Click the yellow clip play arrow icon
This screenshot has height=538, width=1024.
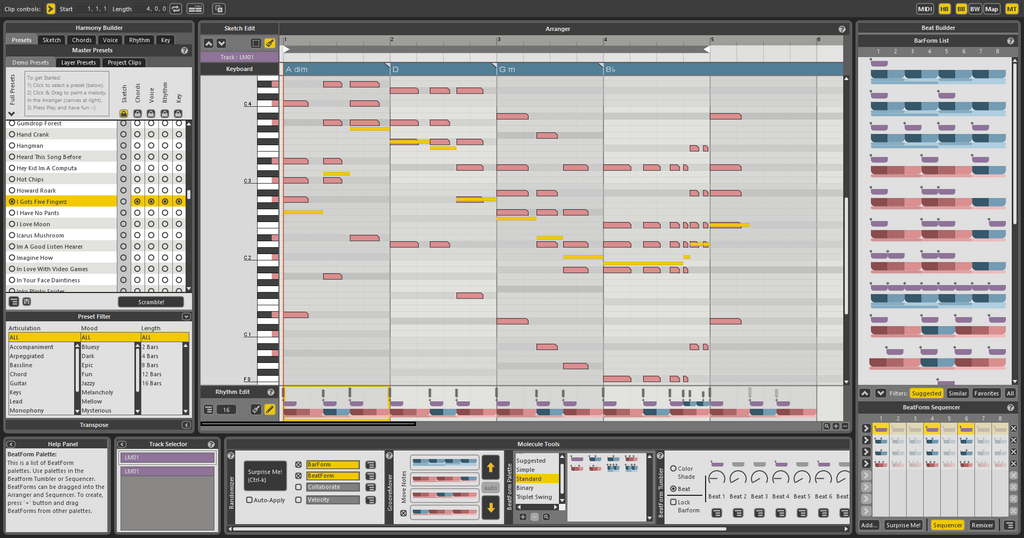[51, 8]
